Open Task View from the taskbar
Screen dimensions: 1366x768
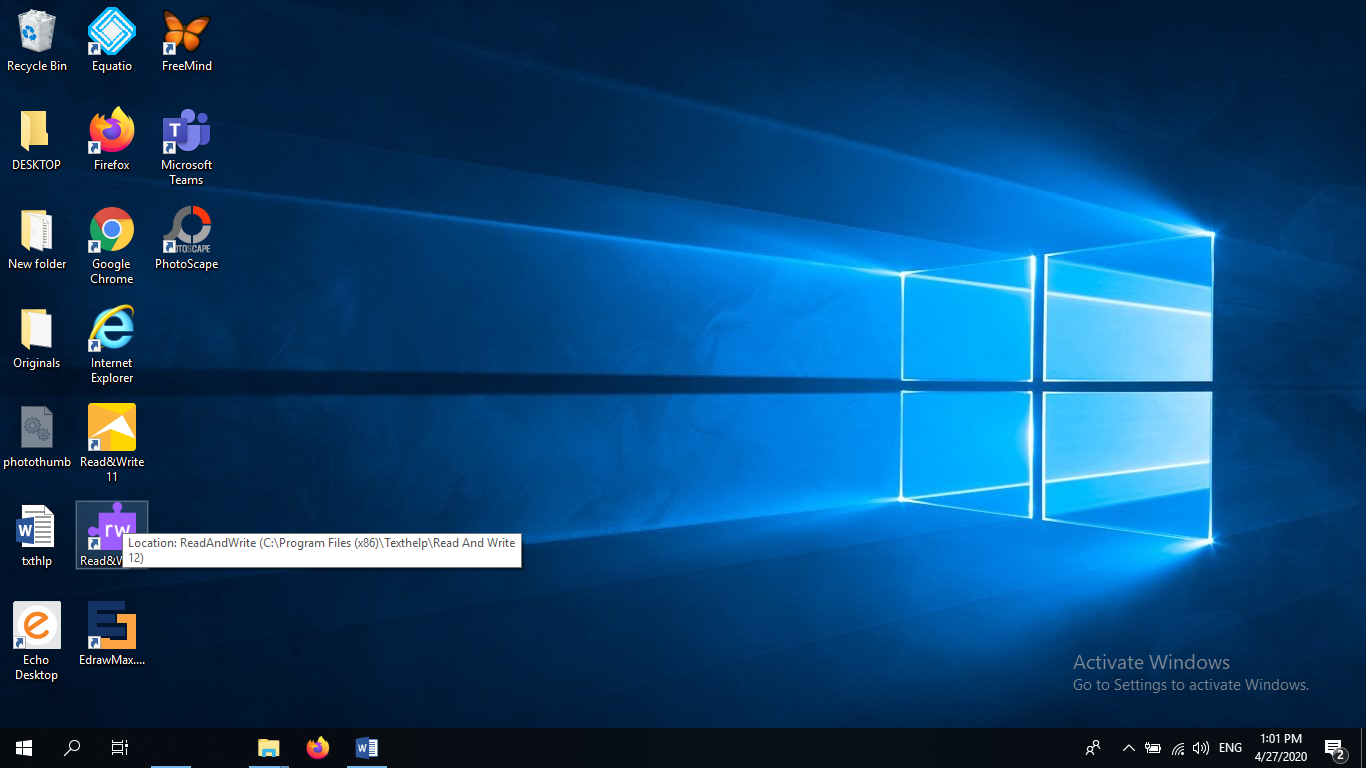pos(120,748)
